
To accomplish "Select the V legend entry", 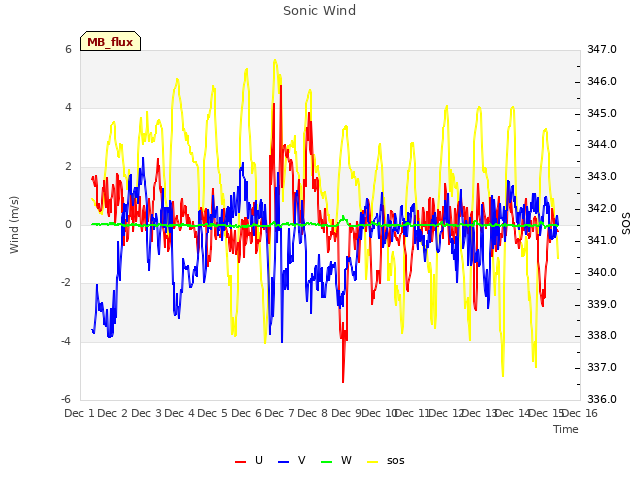I will click(291, 460).
